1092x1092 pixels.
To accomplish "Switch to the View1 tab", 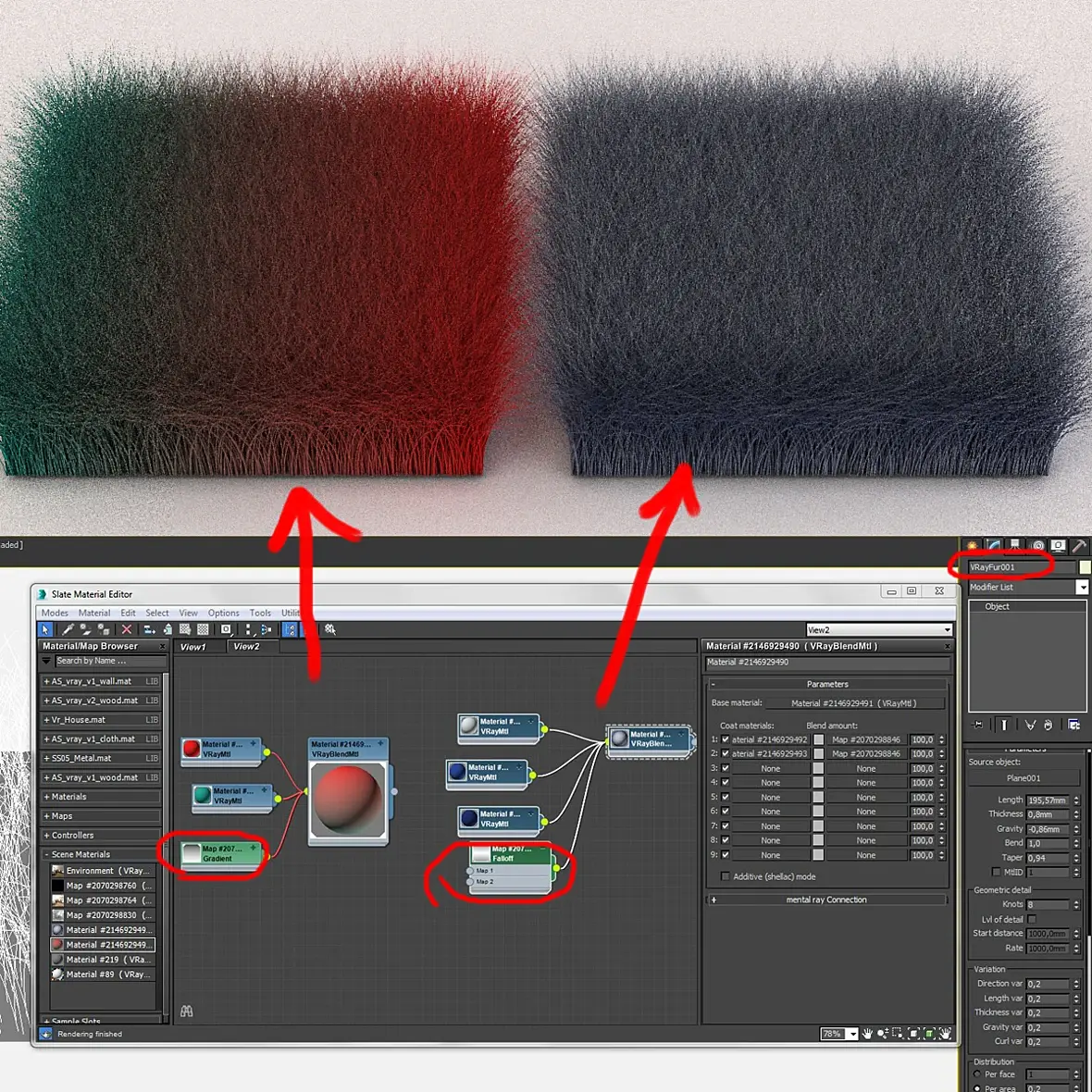I will tap(192, 646).
